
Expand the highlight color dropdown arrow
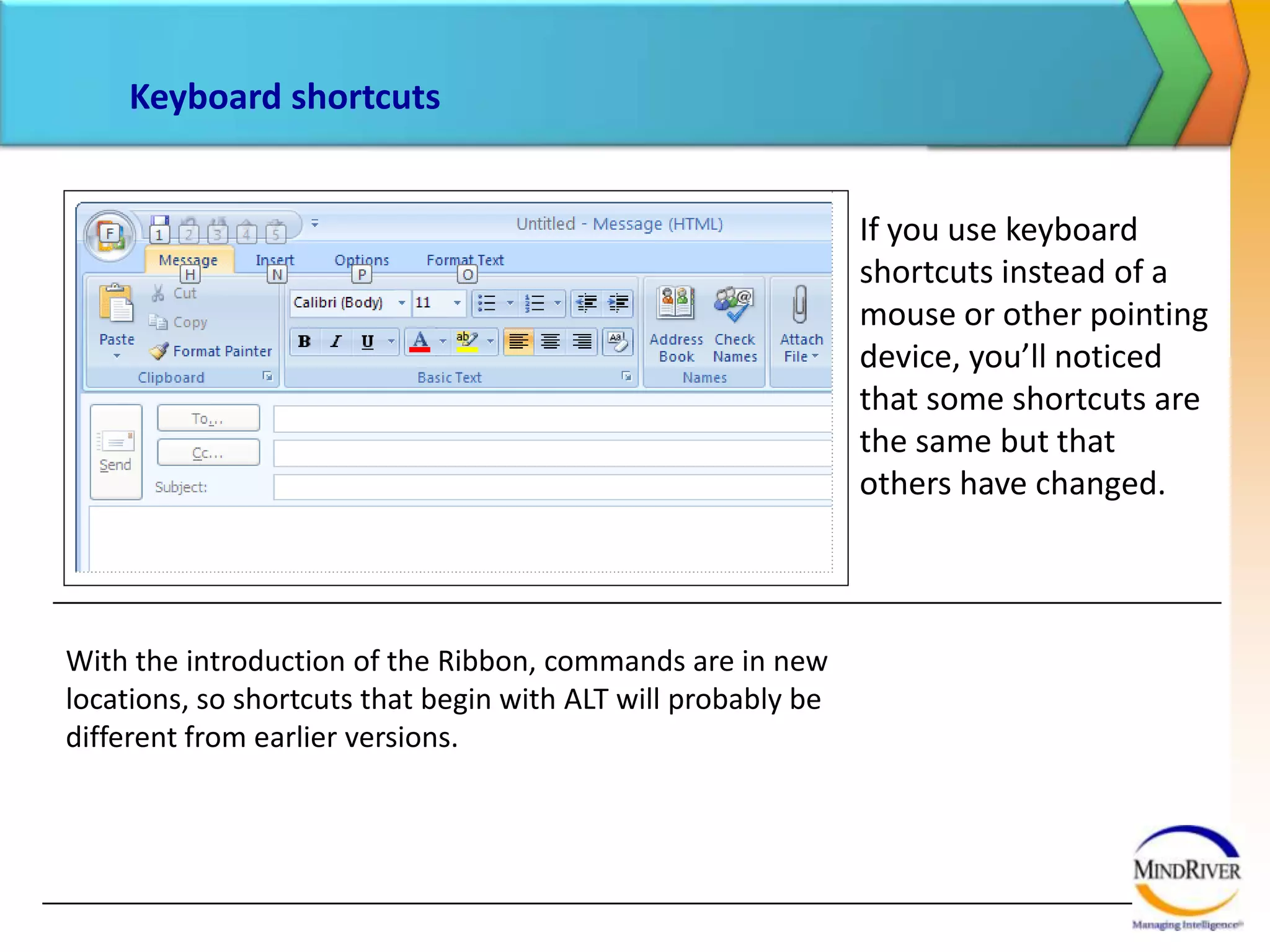click(491, 342)
